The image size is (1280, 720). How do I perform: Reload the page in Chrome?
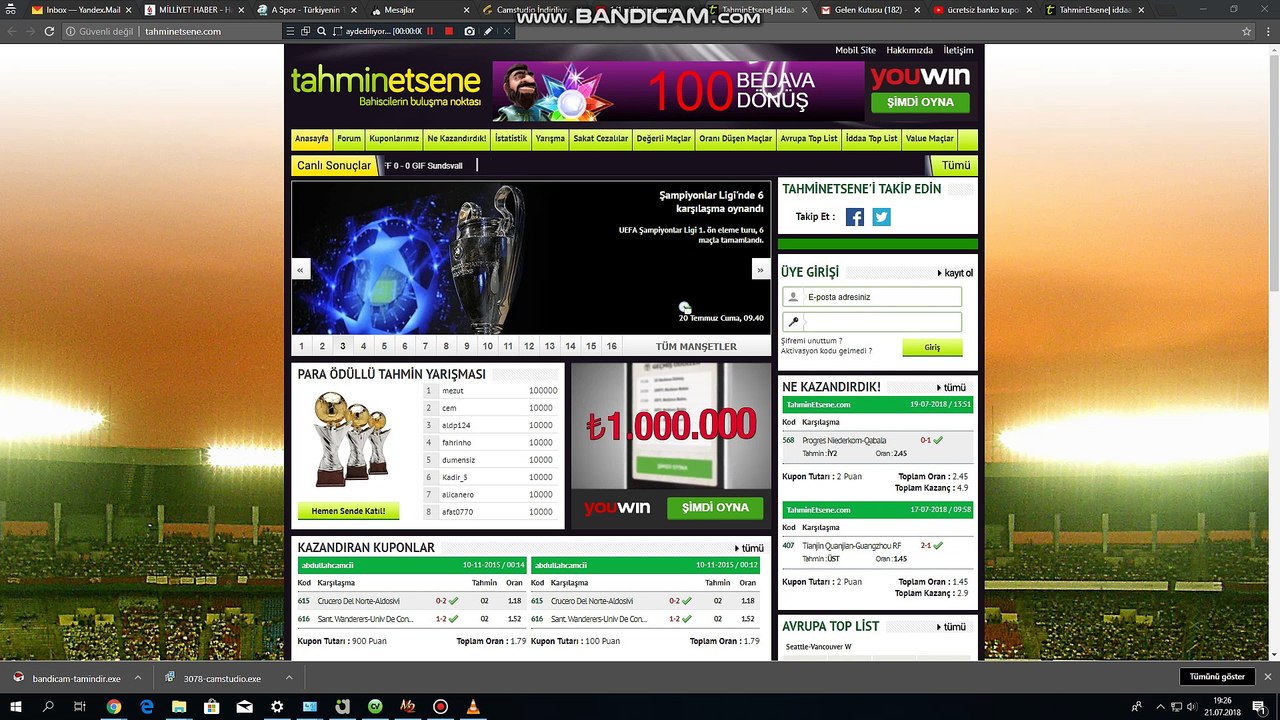click(x=47, y=31)
